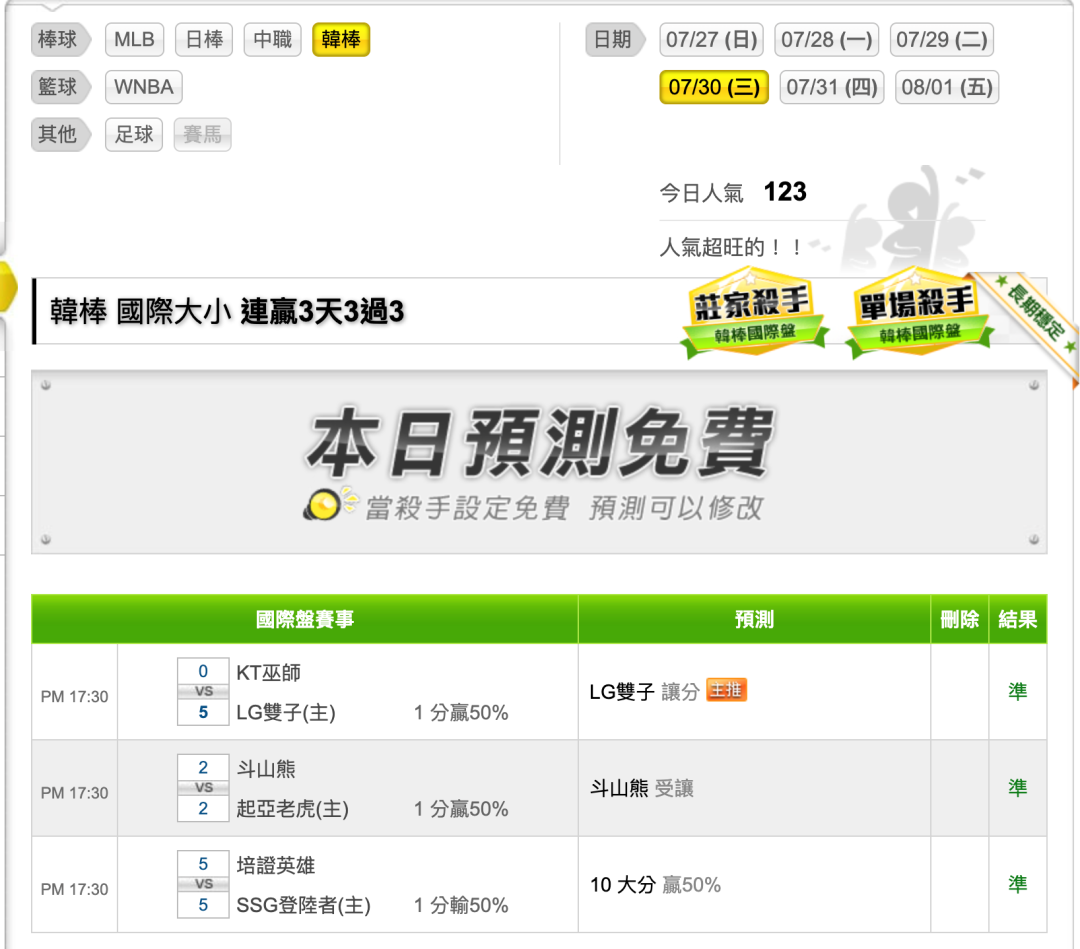Image resolution: width=1080 pixels, height=949 pixels.
Task: Select the 韓棒 league tab
Action: (341, 39)
